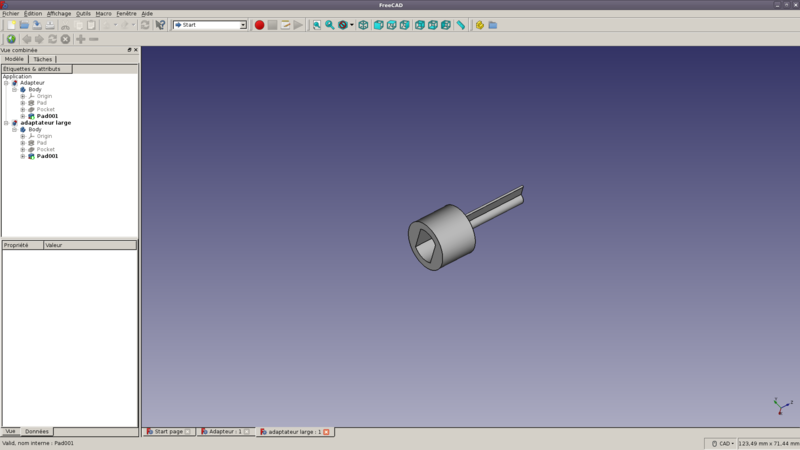This screenshot has width=800, height=450.
Task: Switch to the Tâches tab
Action: coord(43,59)
